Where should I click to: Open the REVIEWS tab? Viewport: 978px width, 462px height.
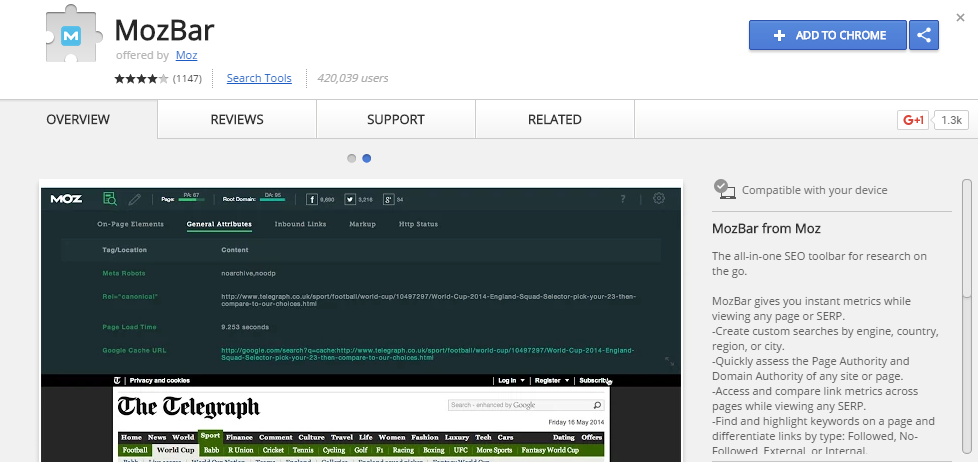(x=237, y=120)
